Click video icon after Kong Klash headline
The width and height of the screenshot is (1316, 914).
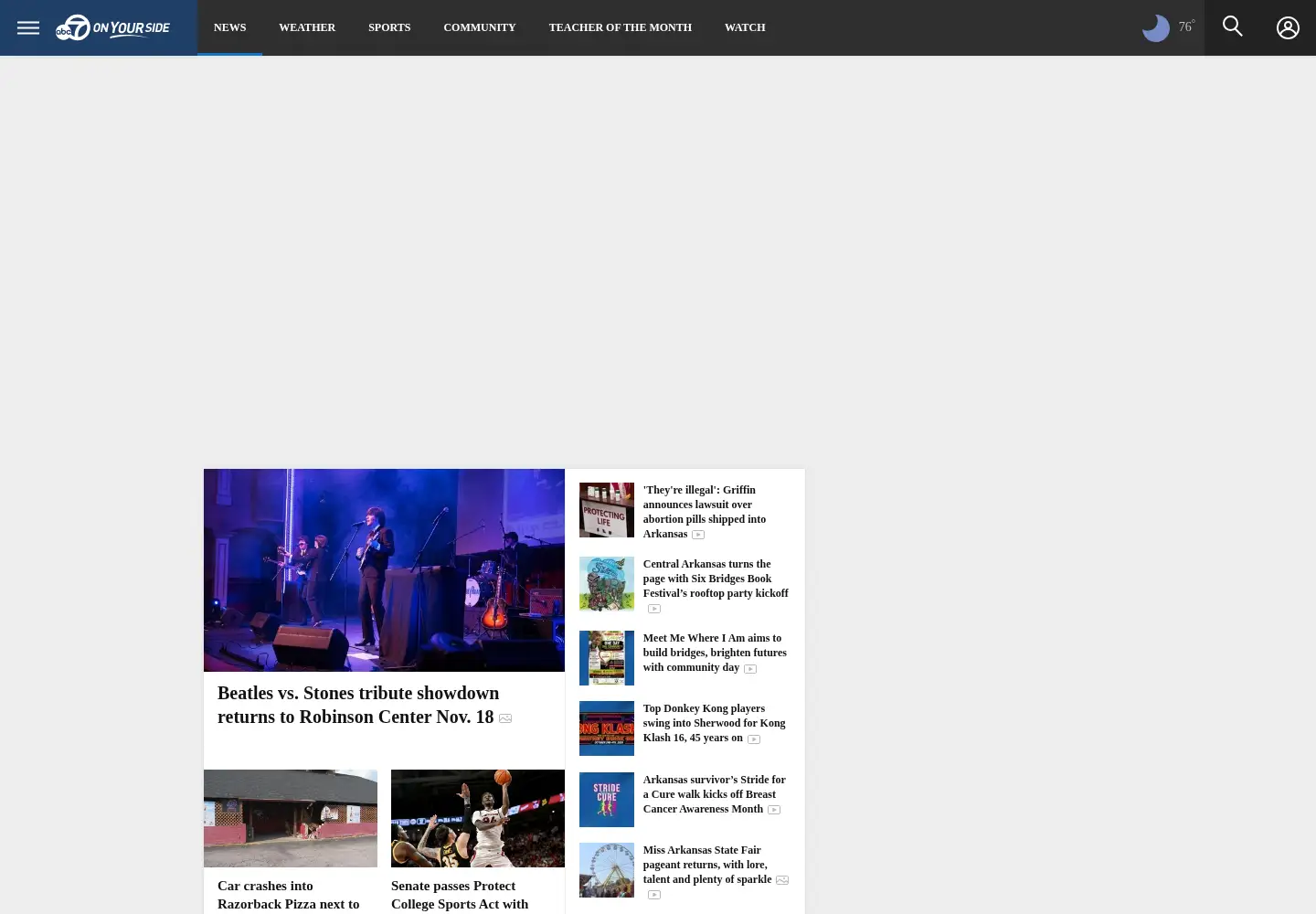754,739
